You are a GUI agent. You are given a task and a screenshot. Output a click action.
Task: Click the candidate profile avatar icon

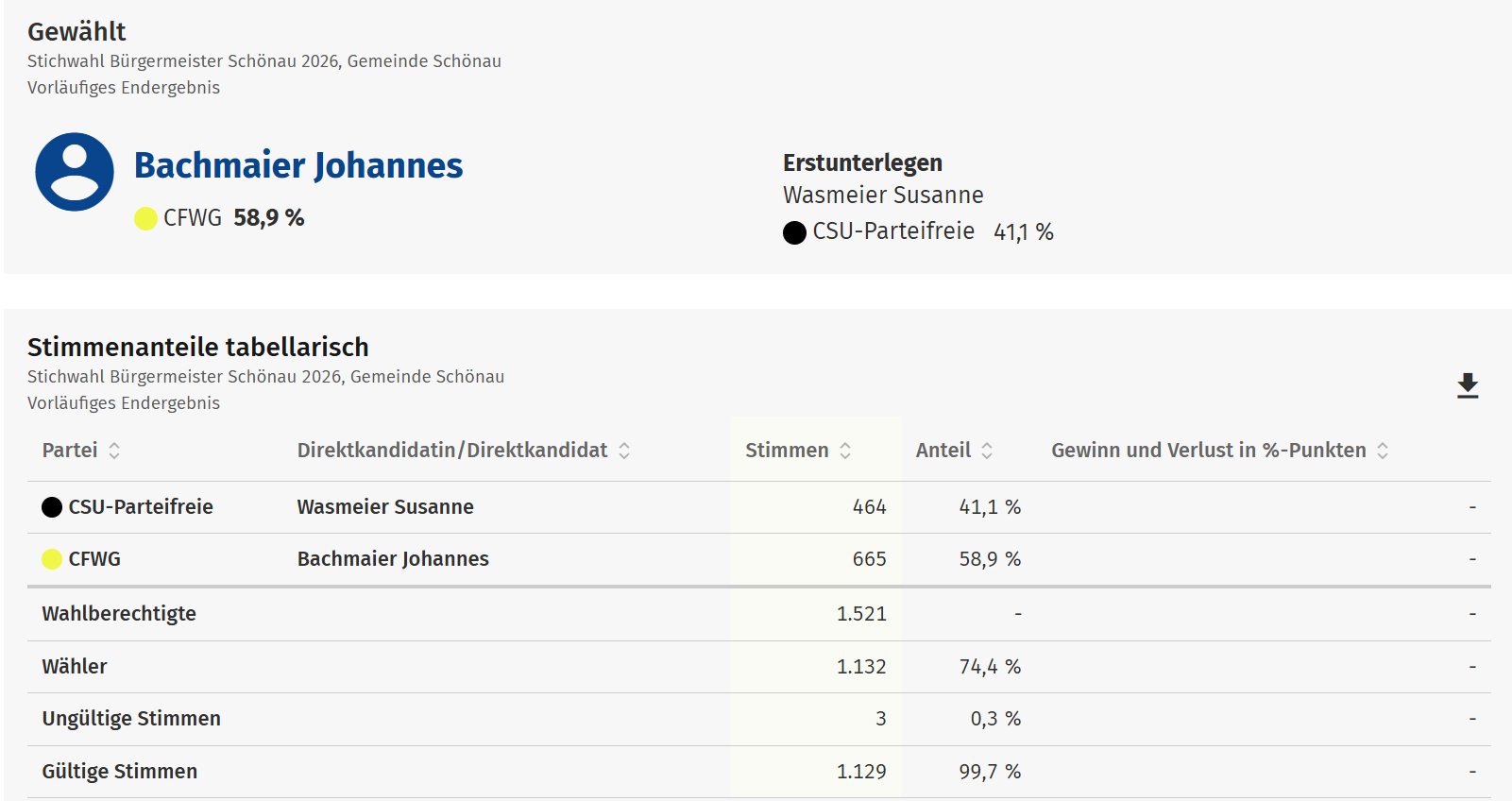pyautogui.click(x=75, y=172)
